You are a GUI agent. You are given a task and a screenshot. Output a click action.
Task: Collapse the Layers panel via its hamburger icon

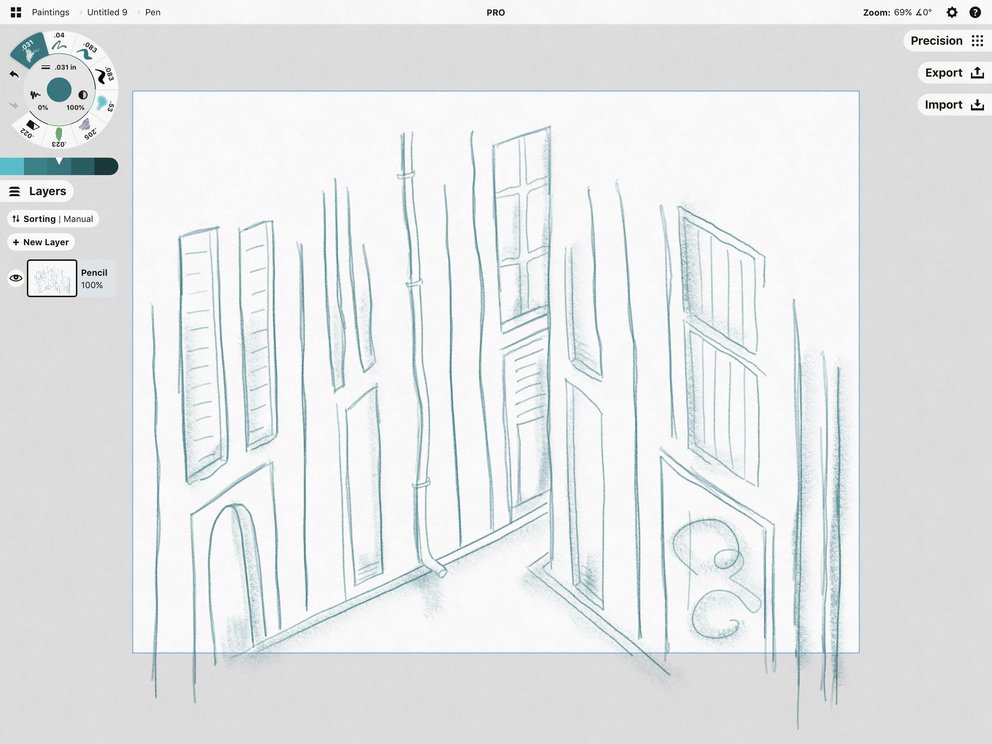point(13,190)
